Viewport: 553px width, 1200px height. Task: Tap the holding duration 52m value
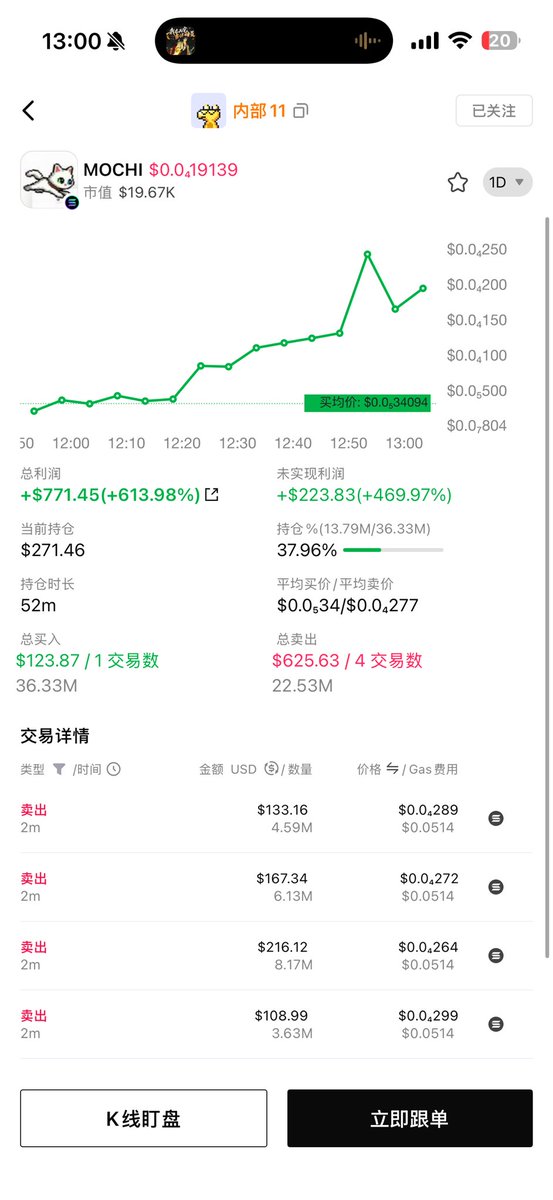tap(37, 605)
